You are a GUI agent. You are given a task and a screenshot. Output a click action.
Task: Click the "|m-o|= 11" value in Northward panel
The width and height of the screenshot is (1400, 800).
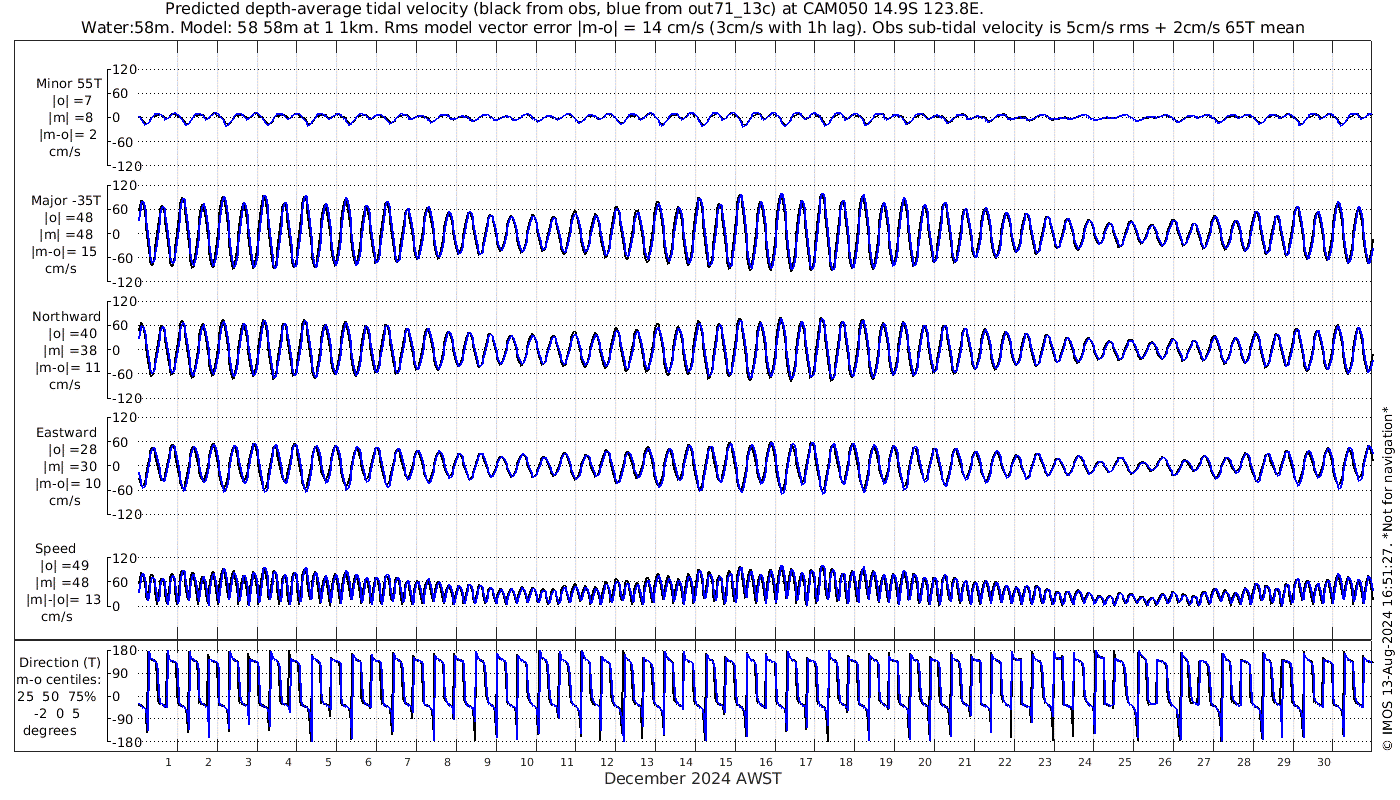(68, 368)
